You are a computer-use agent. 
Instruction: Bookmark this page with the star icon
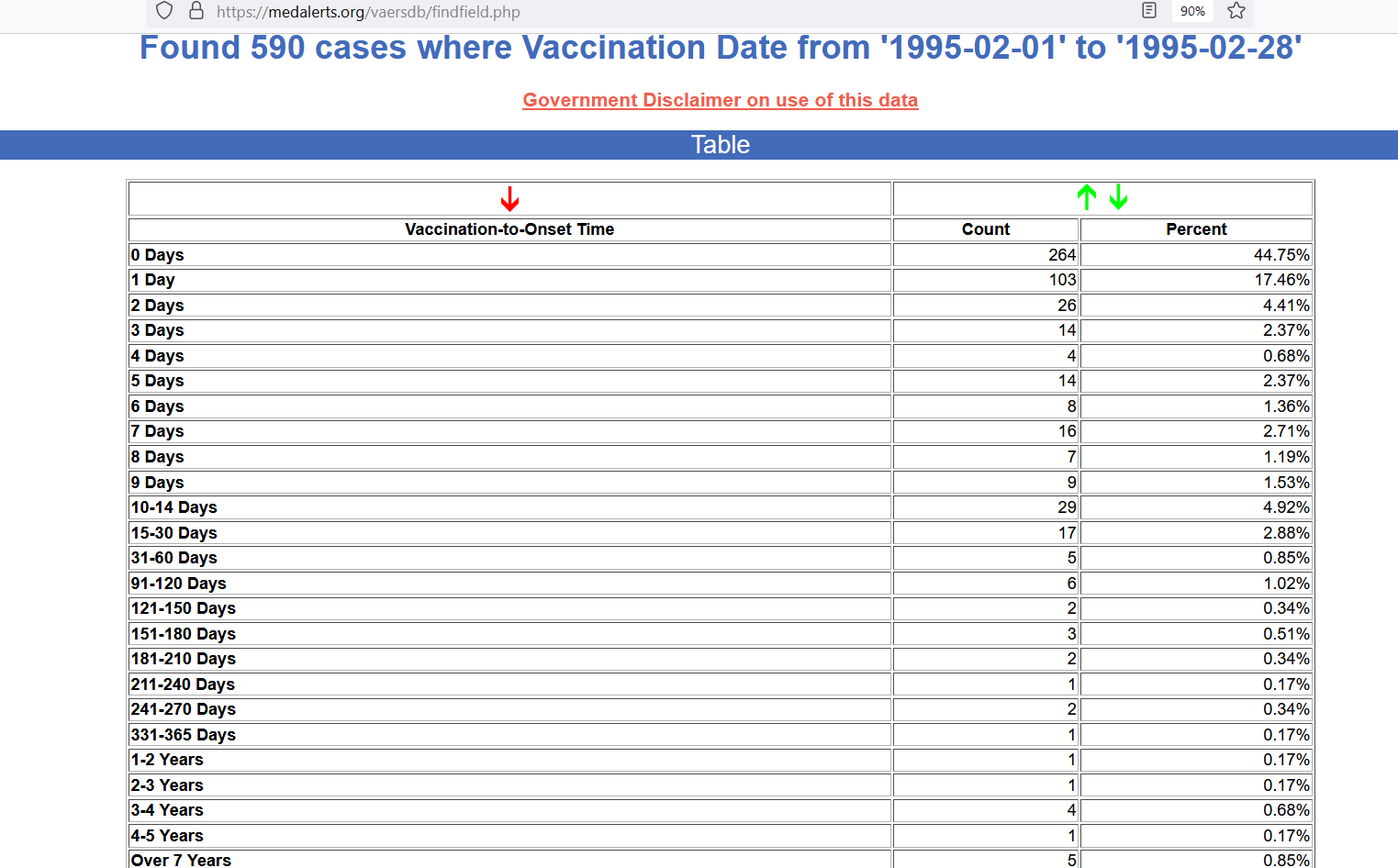point(1236,11)
